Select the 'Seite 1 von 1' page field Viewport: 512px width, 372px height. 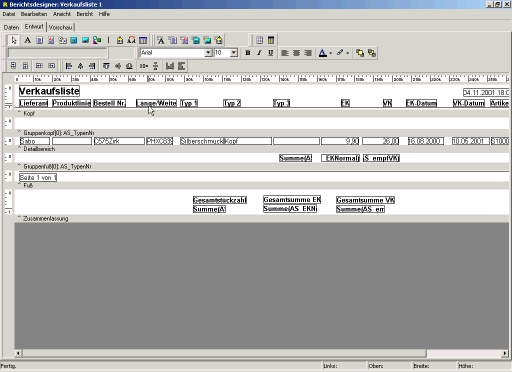[38, 178]
